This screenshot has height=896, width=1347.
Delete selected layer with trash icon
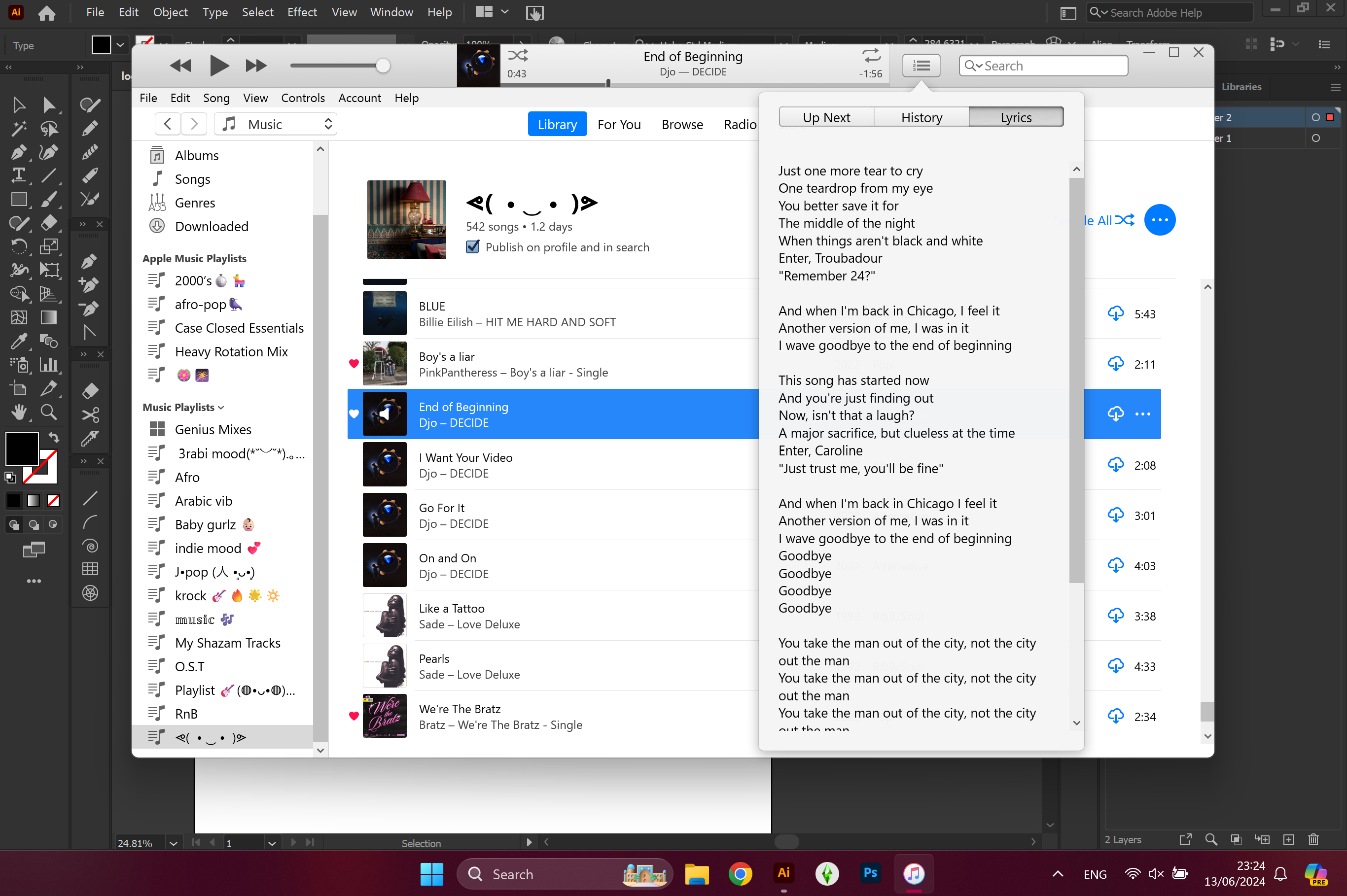(x=1313, y=839)
